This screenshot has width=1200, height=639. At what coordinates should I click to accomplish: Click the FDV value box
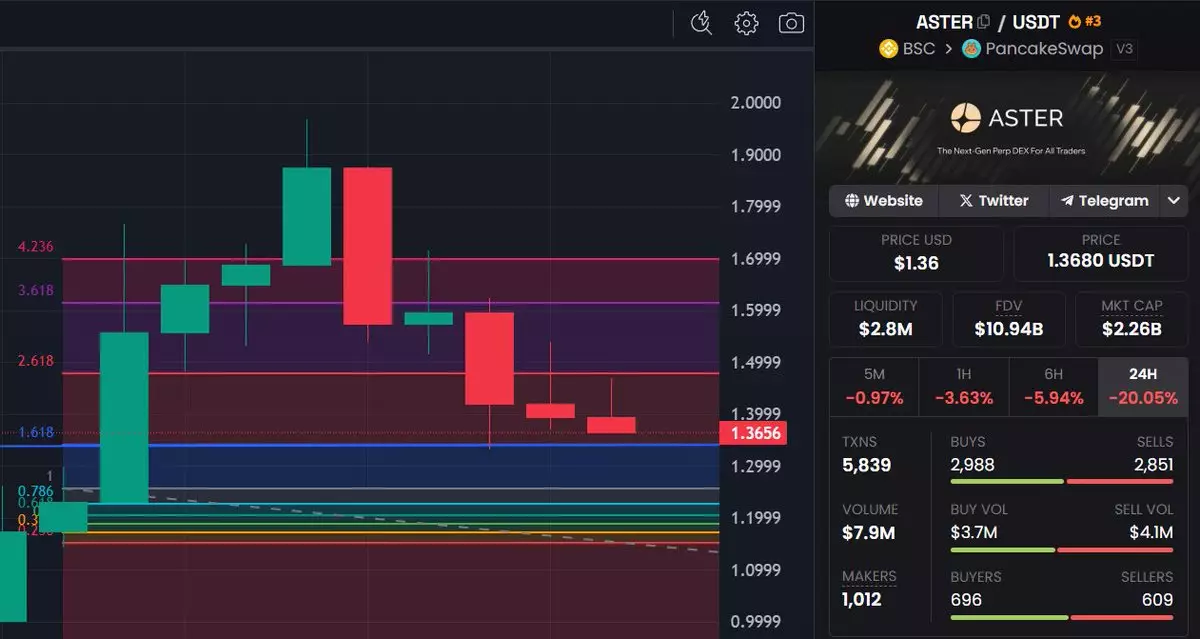(x=1008, y=318)
